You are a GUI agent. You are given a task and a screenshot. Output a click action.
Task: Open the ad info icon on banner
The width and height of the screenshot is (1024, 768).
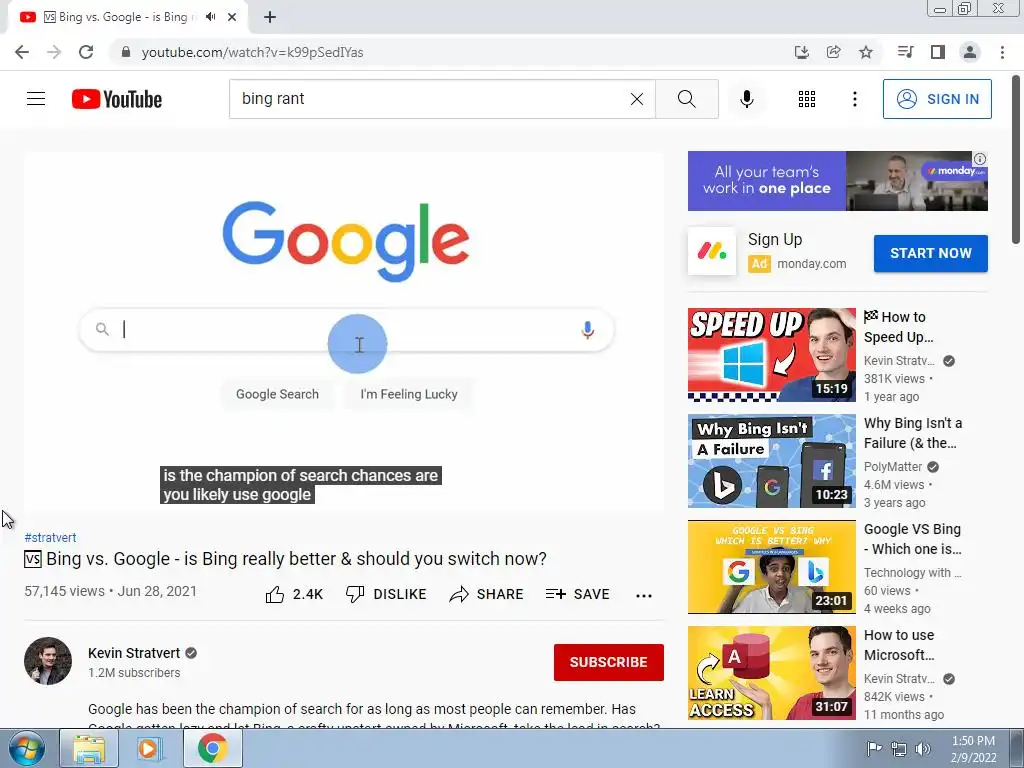(980, 159)
